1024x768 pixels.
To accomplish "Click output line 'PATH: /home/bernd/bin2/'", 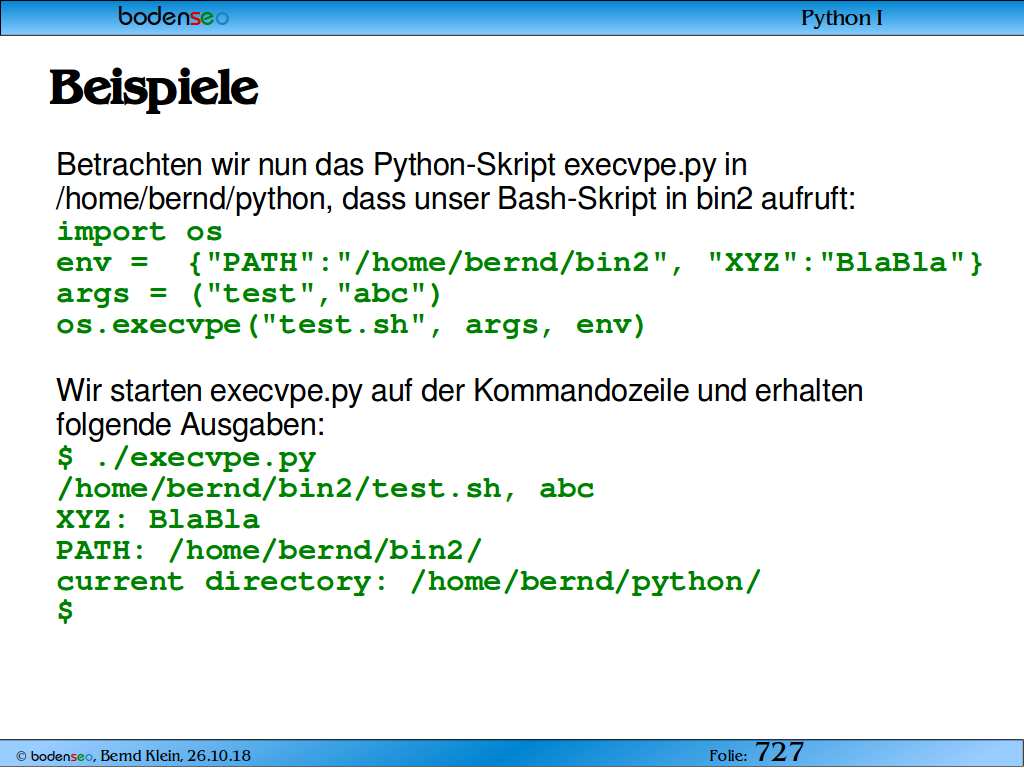I will [x=269, y=551].
